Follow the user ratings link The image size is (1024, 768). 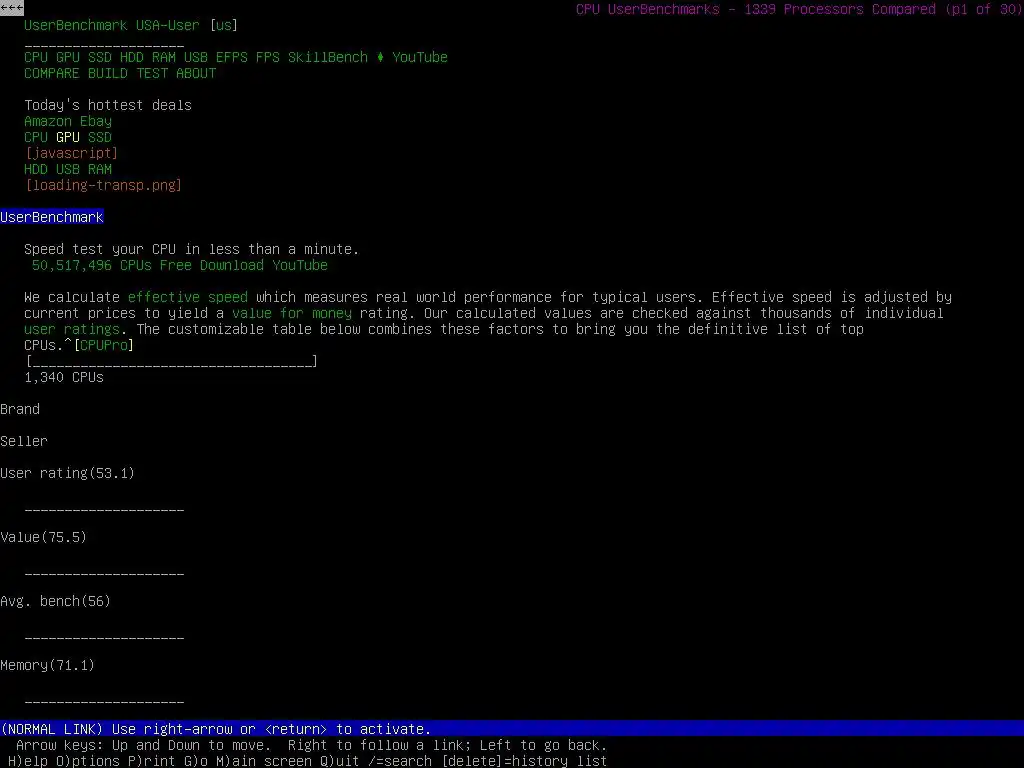coord(72,329)
